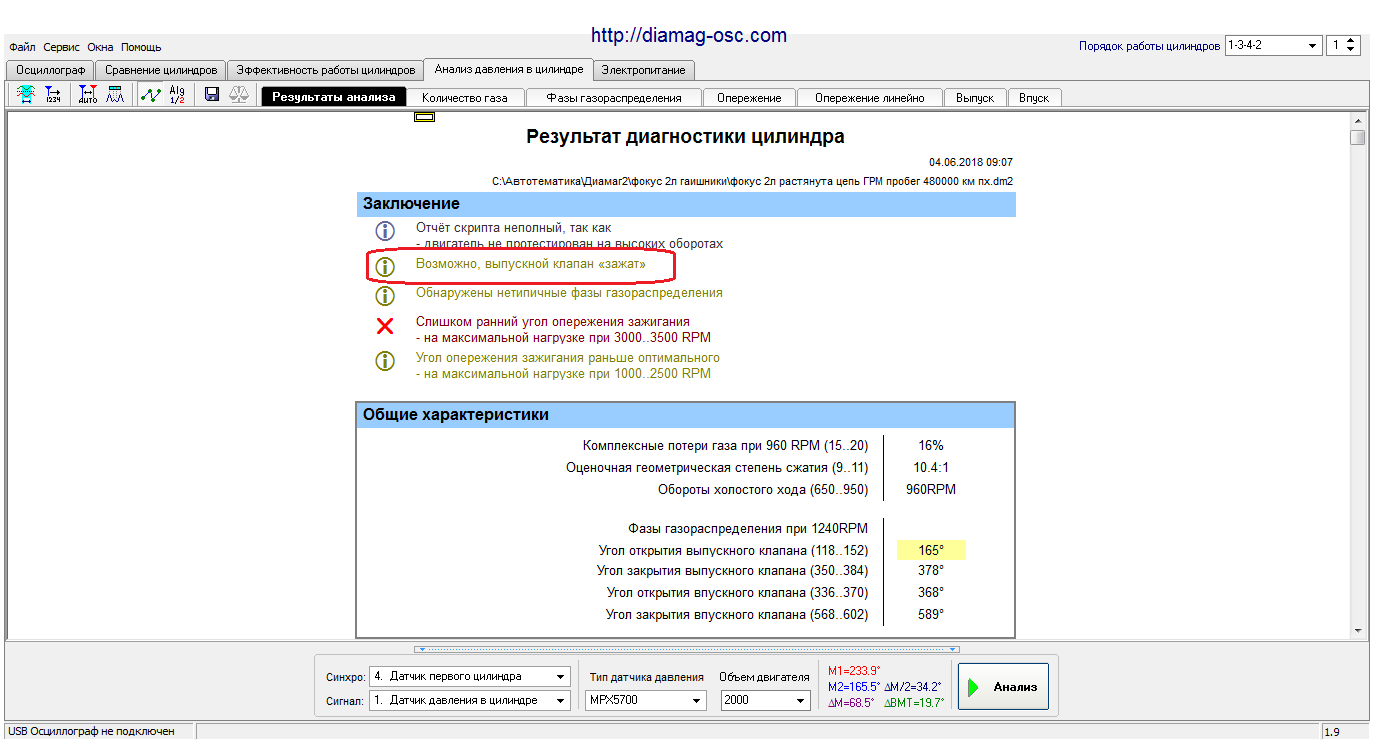Select the Результаты анализа sub-tab
This screenshot has height=744, width=1382.
pos(334,97)
